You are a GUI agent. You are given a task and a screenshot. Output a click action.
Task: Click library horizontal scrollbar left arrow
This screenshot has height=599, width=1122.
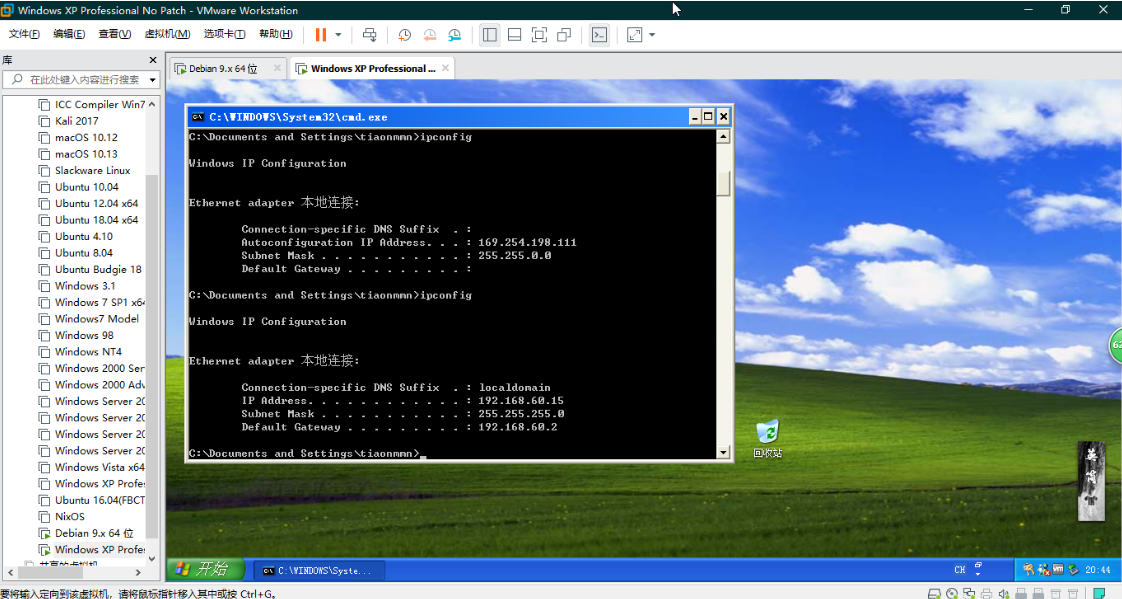(10, 573)
